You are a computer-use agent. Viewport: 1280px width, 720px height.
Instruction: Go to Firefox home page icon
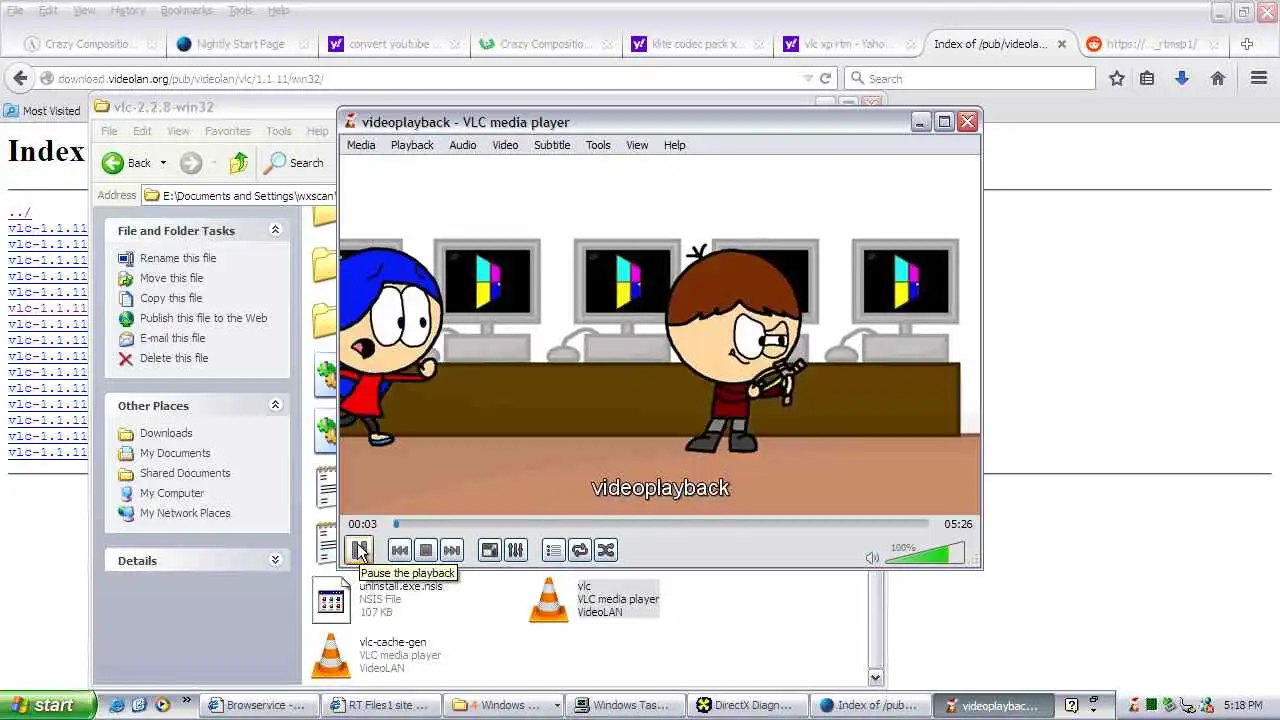[x=1218, y=78]
